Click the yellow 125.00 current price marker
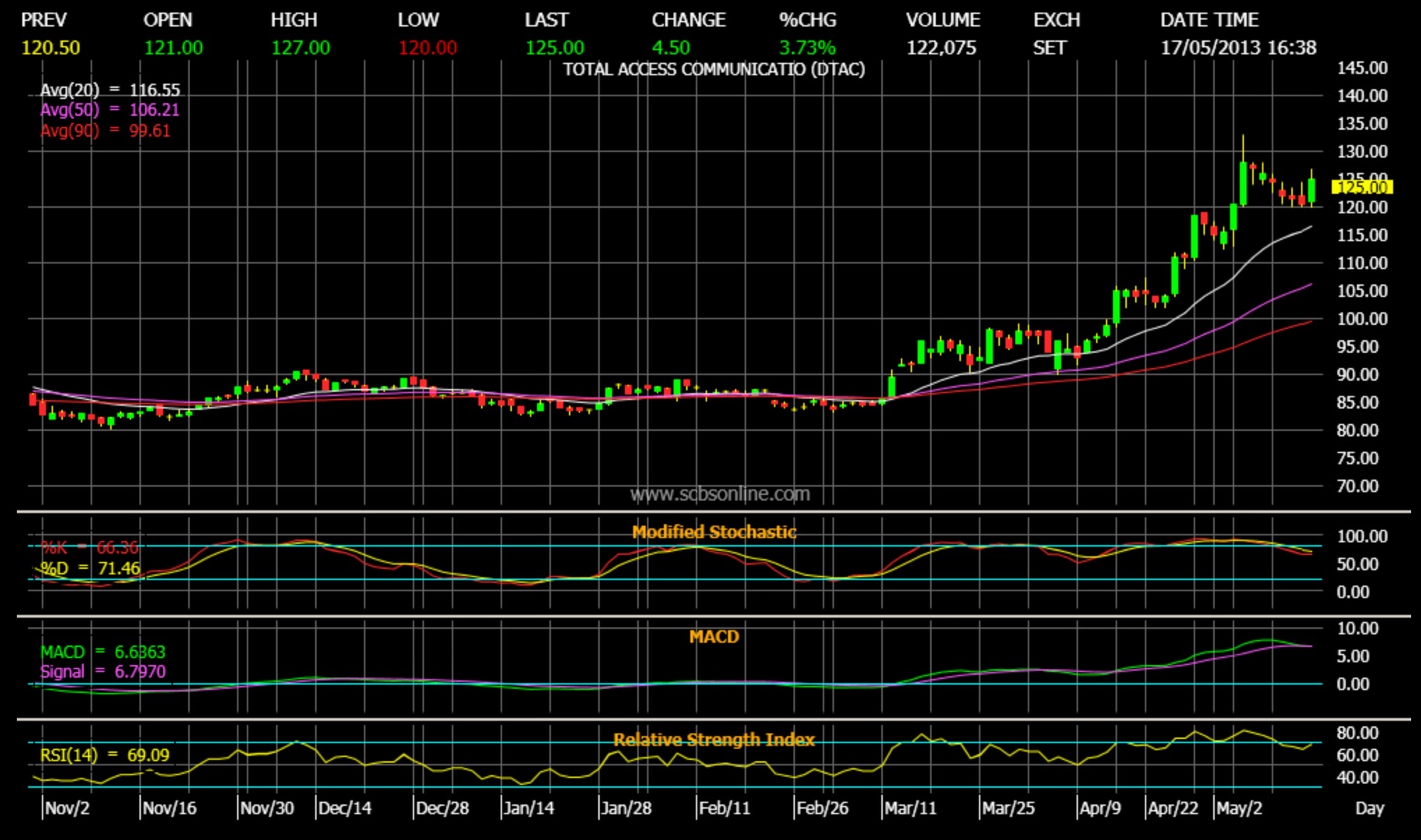1421x840 pixels. tap(1362, 187)
